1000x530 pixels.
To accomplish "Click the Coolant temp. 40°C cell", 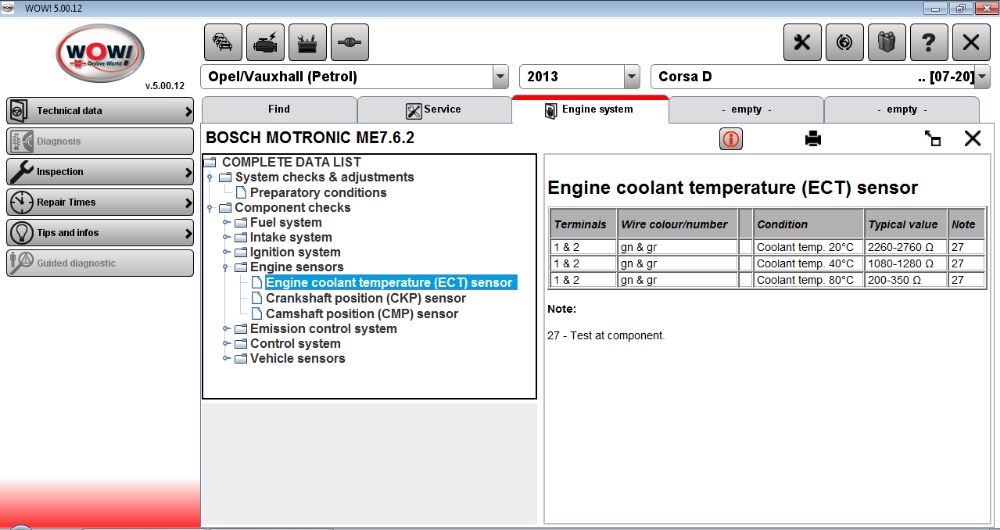I will point(808,263).
